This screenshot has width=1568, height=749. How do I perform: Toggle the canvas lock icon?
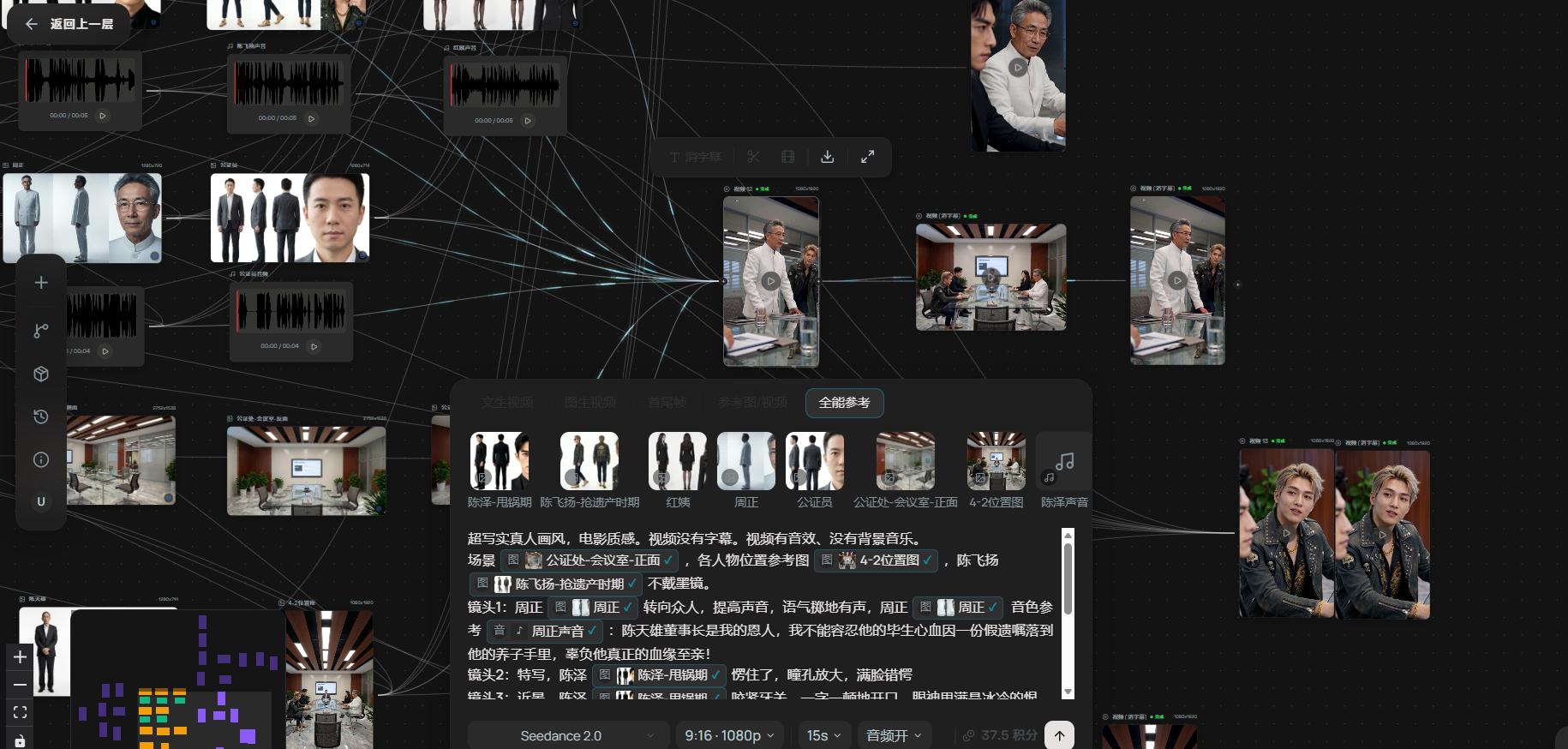(21, 740)
